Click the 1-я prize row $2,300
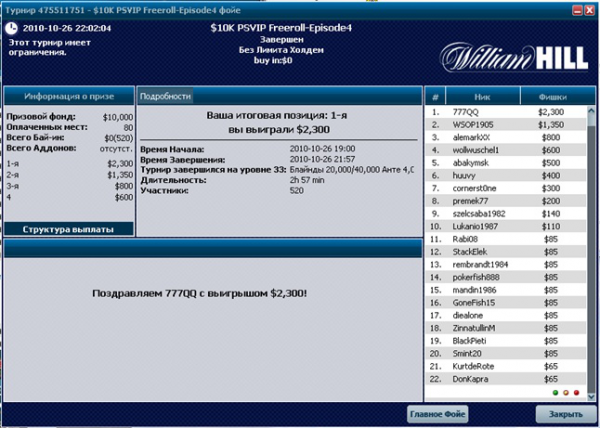This screenshot has height=428, width=600. (x=70, y=164)
